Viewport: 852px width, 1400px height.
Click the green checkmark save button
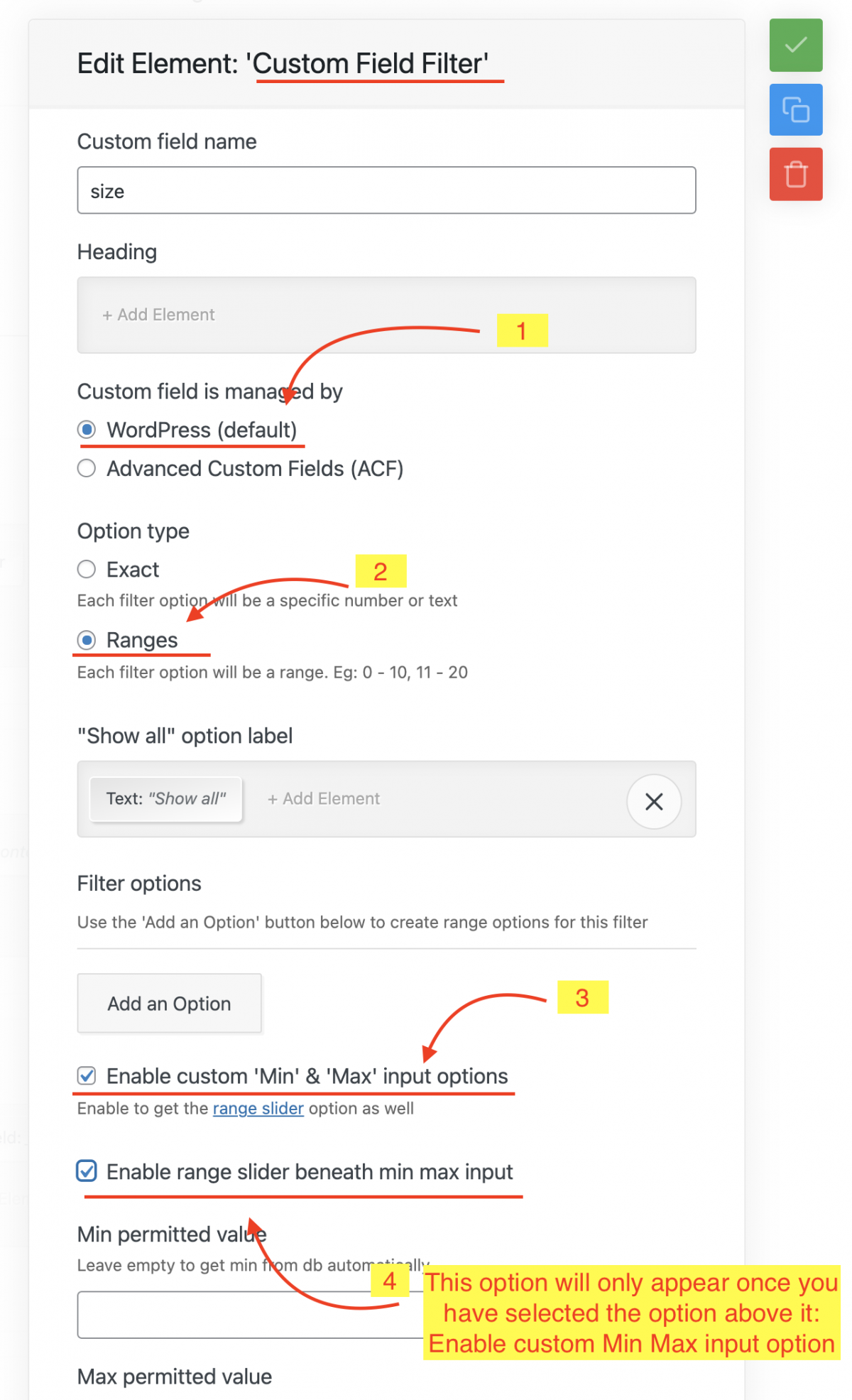tap(795, 45)
